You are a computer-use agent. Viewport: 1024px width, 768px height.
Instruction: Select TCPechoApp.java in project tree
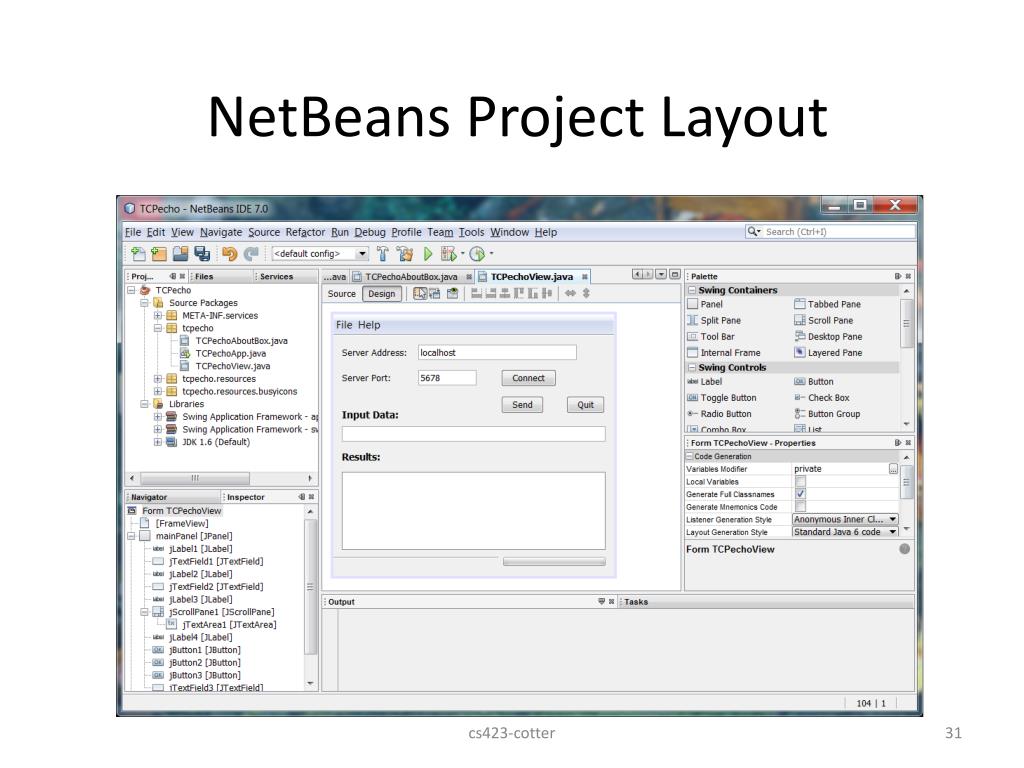pos(231,354)
